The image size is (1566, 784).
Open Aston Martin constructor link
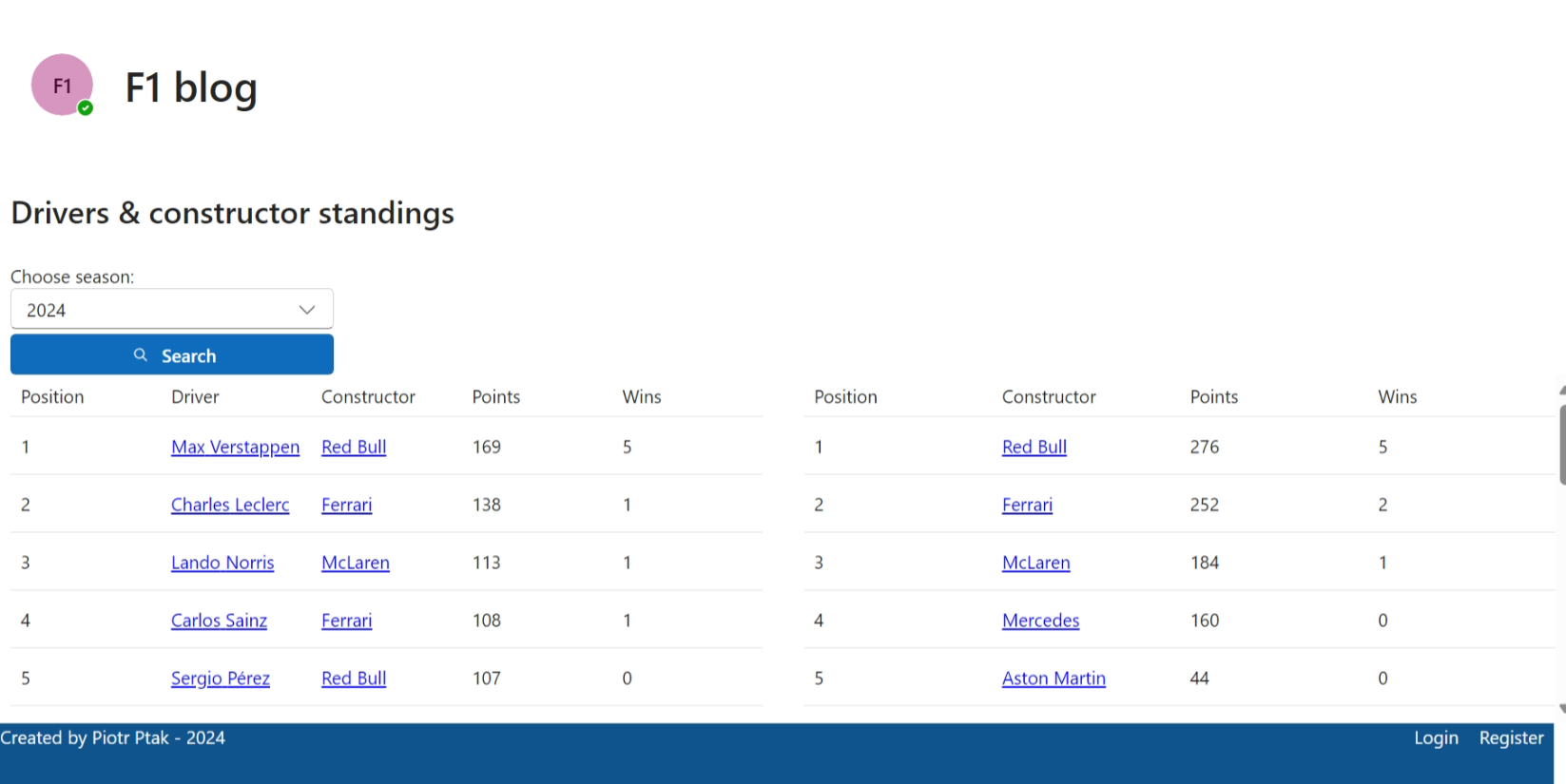click(x=1054, y=679)
